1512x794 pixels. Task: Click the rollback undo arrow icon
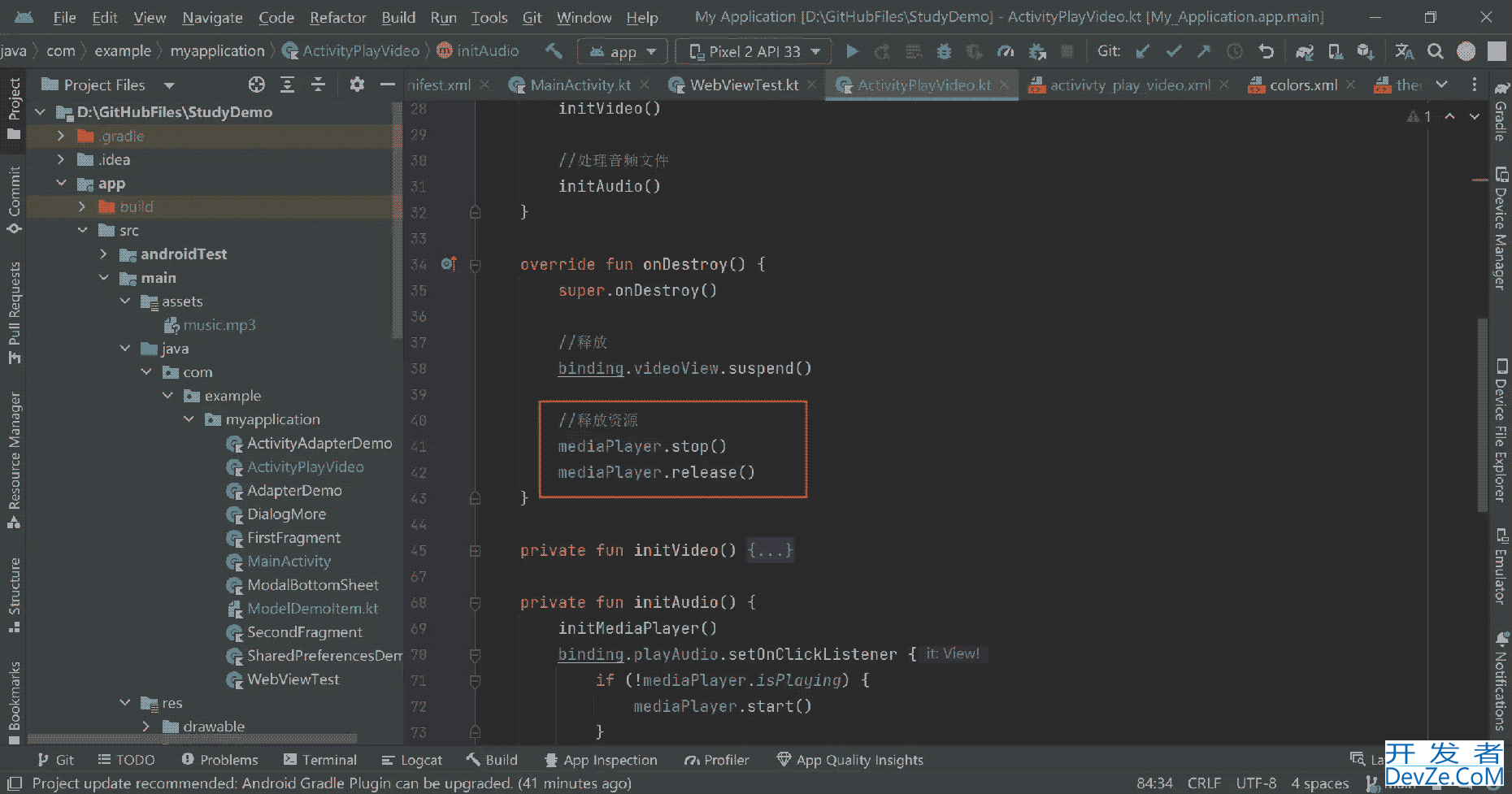click(x=1266, y=51)
